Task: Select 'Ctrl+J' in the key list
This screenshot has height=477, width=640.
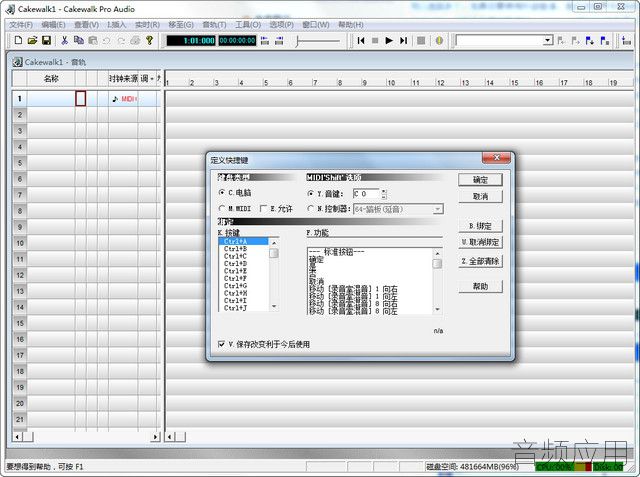Action: pos(243,308)
